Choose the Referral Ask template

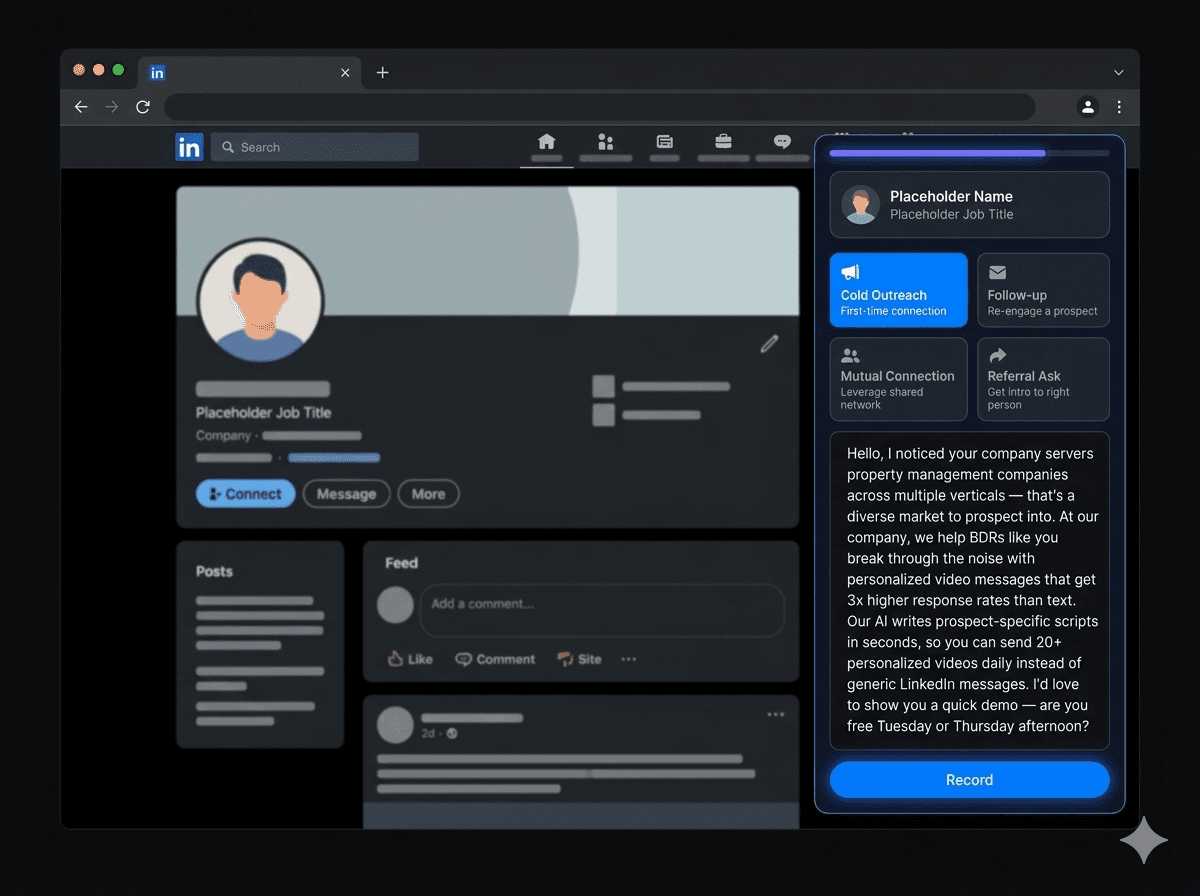tap(1043, 379)
